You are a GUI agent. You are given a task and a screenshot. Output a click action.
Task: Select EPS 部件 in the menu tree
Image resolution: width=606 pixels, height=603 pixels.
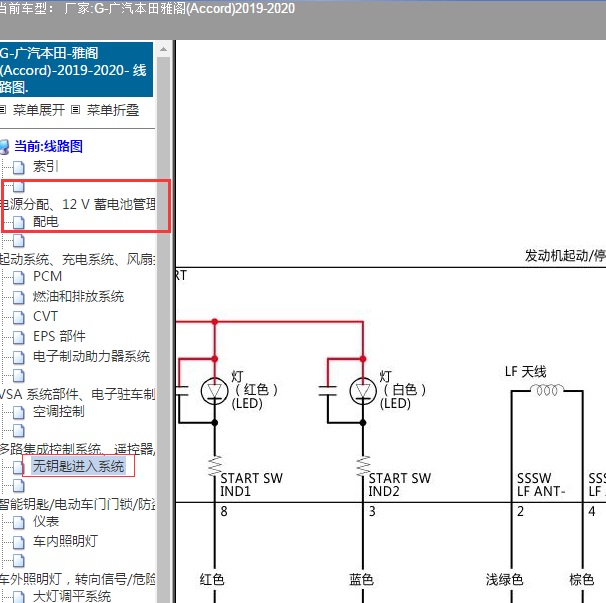tap(59, 336)
